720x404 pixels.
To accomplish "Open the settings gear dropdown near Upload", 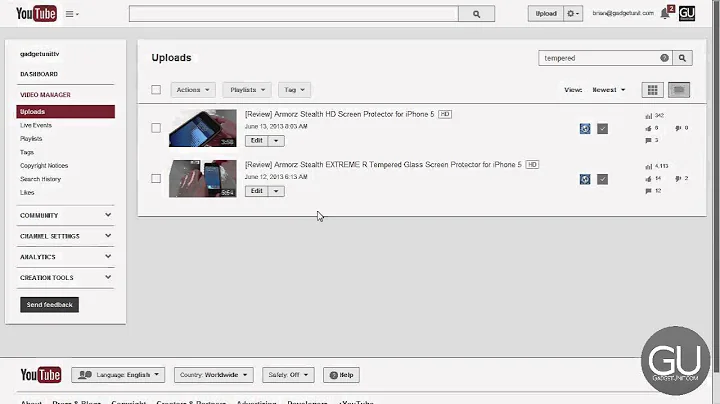I will 573,14.
